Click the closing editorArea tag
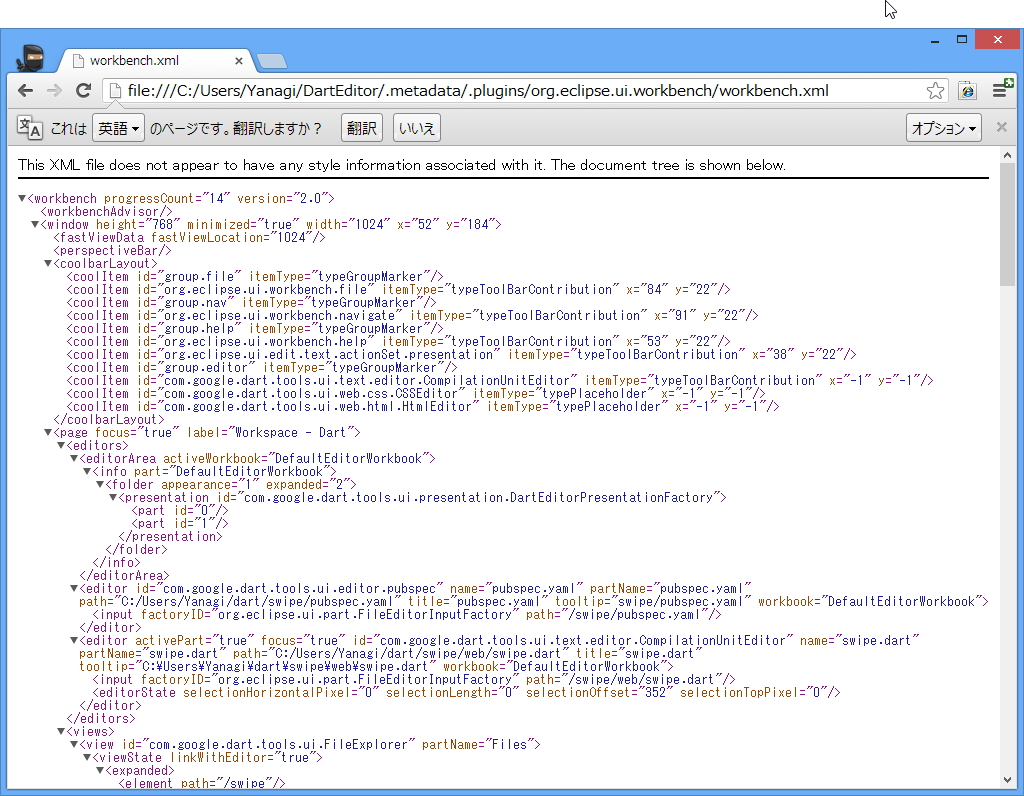Viewport: 1024px width, 796px height. point(124,576)
